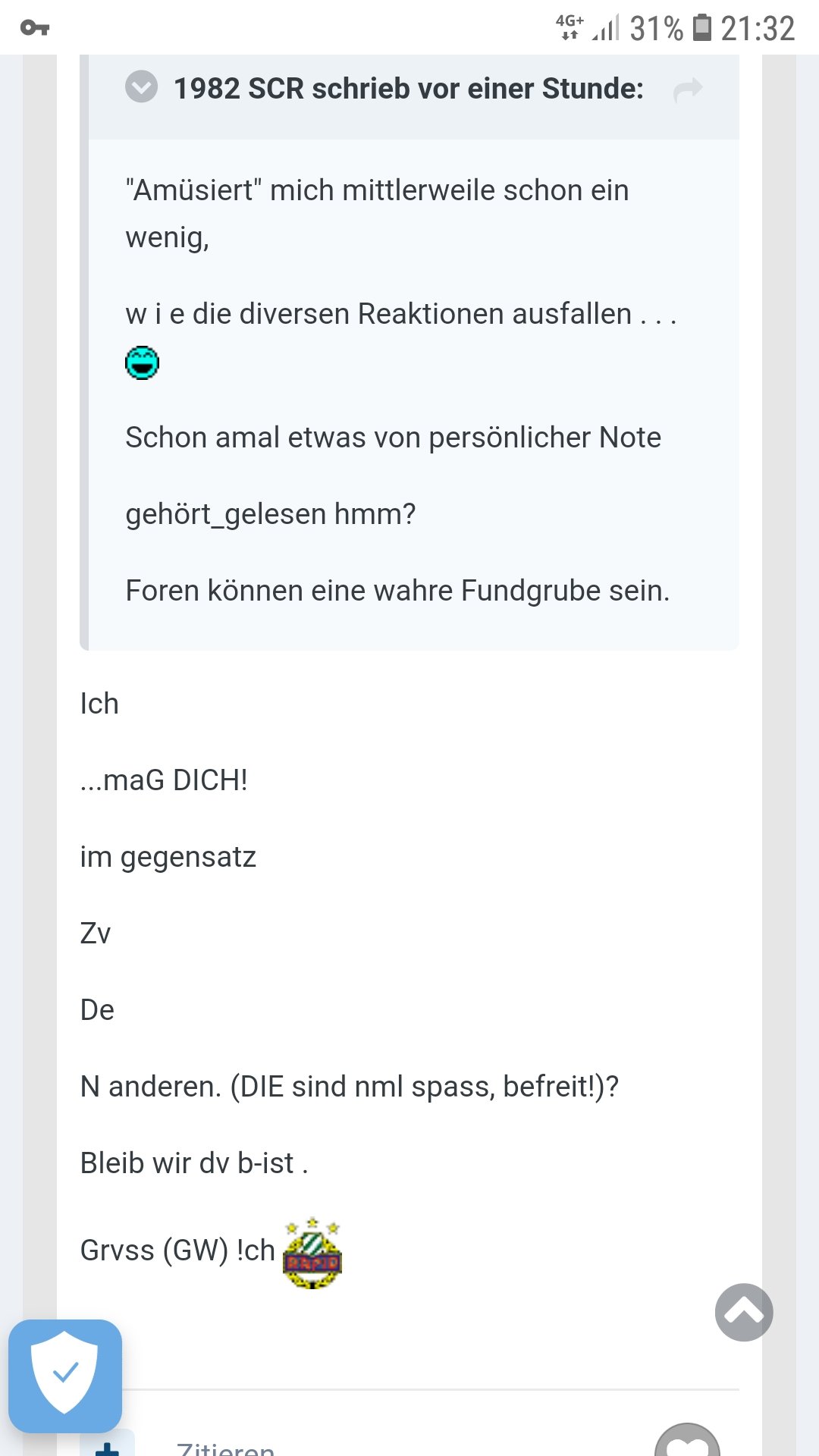The height and width of the screenshot is (1456, 819).
Task: Jump to the original quoted post arrow
Action: [688, 89]
